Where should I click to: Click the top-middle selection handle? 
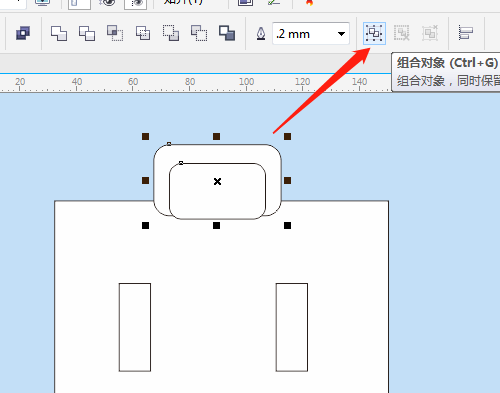[216, 136]
